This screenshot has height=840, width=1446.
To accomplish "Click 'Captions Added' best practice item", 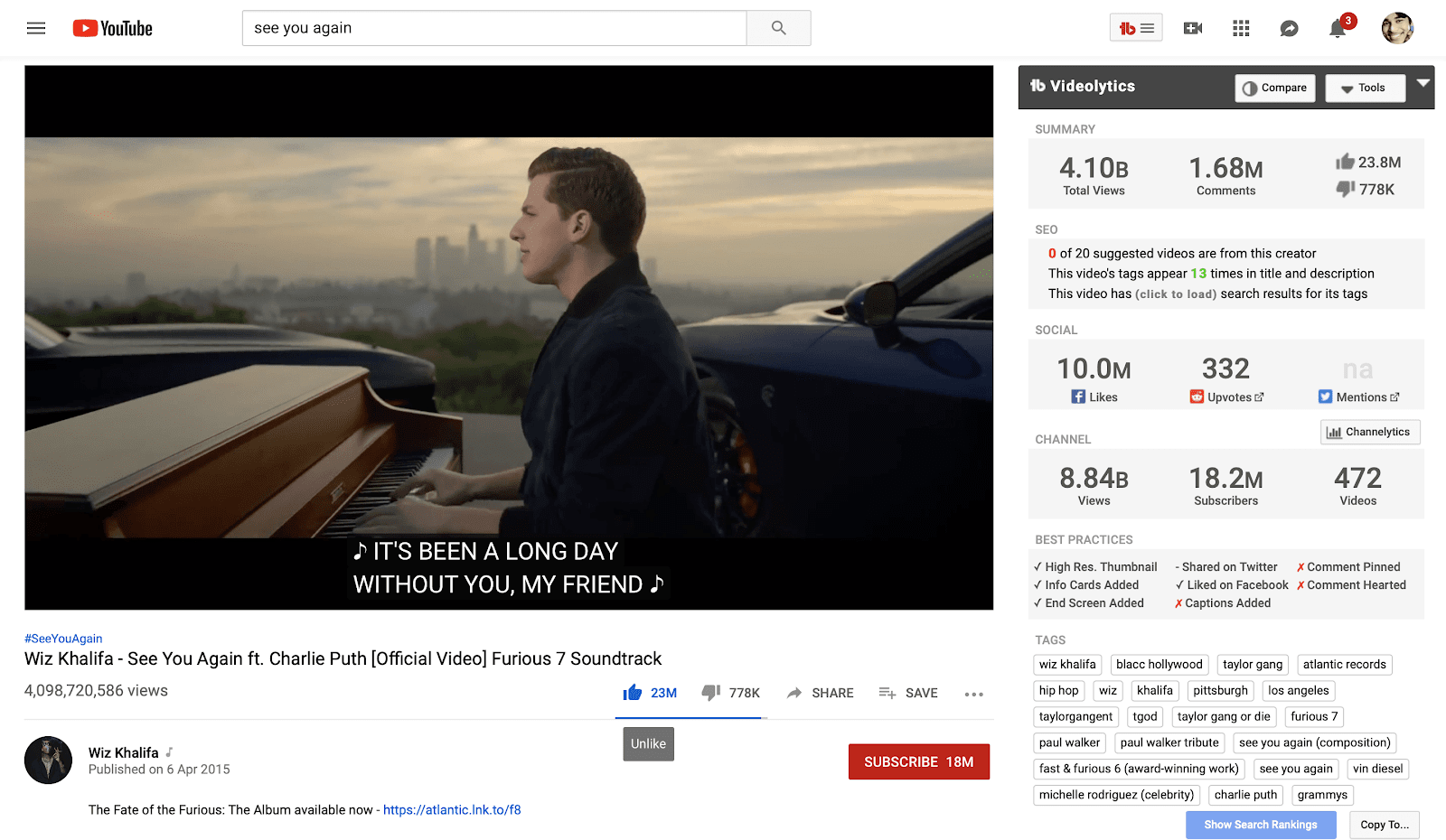I will (1223, 603).
